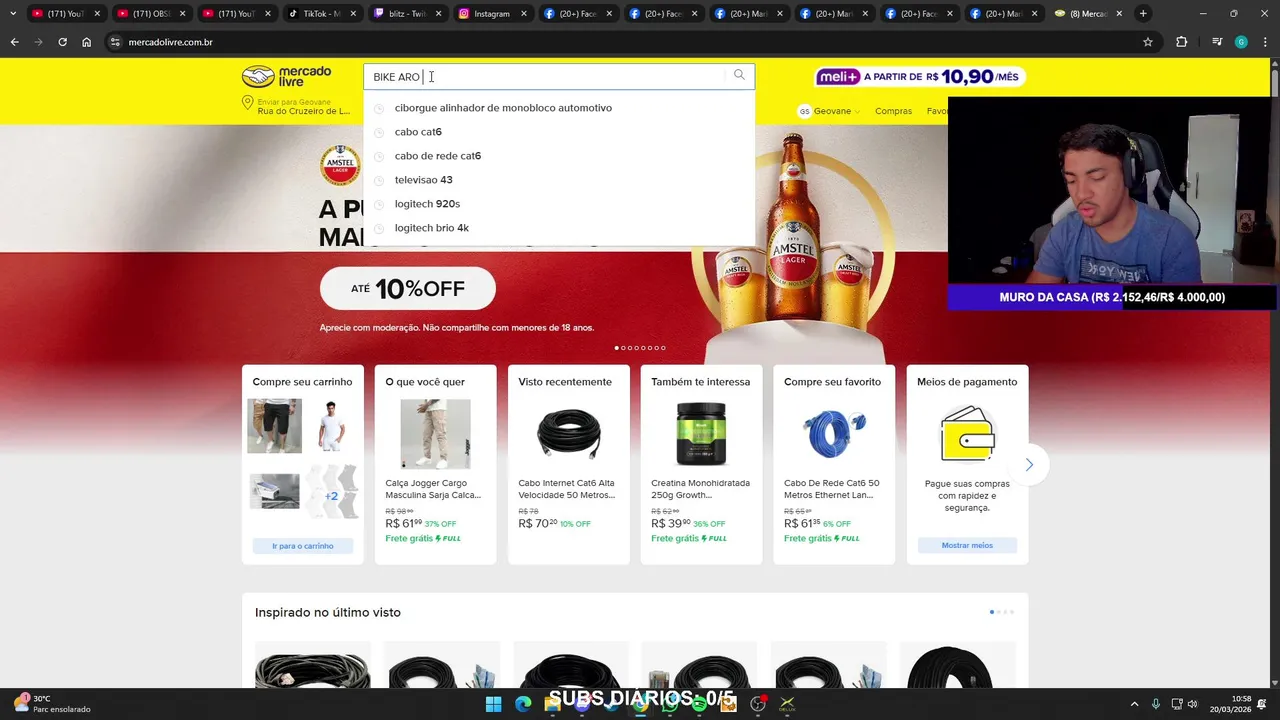Reload the page with refresh icon
1280x720 pixels.
click(62, 42)
